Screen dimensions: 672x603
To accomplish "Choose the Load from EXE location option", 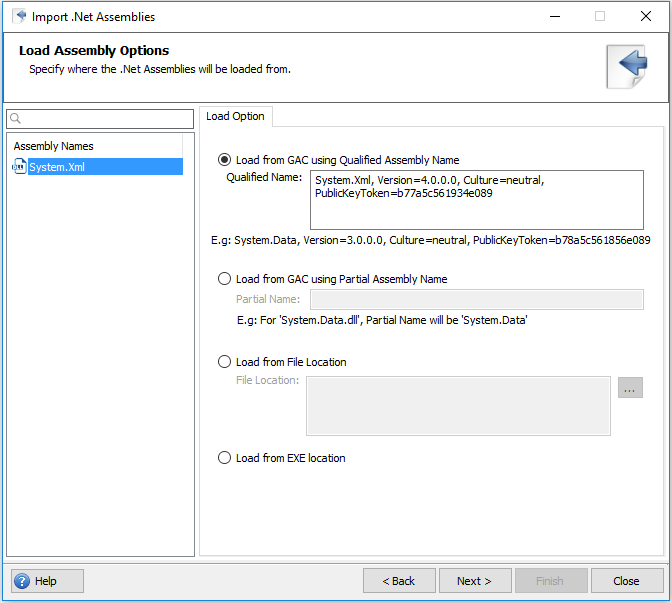I will [225, 458].
